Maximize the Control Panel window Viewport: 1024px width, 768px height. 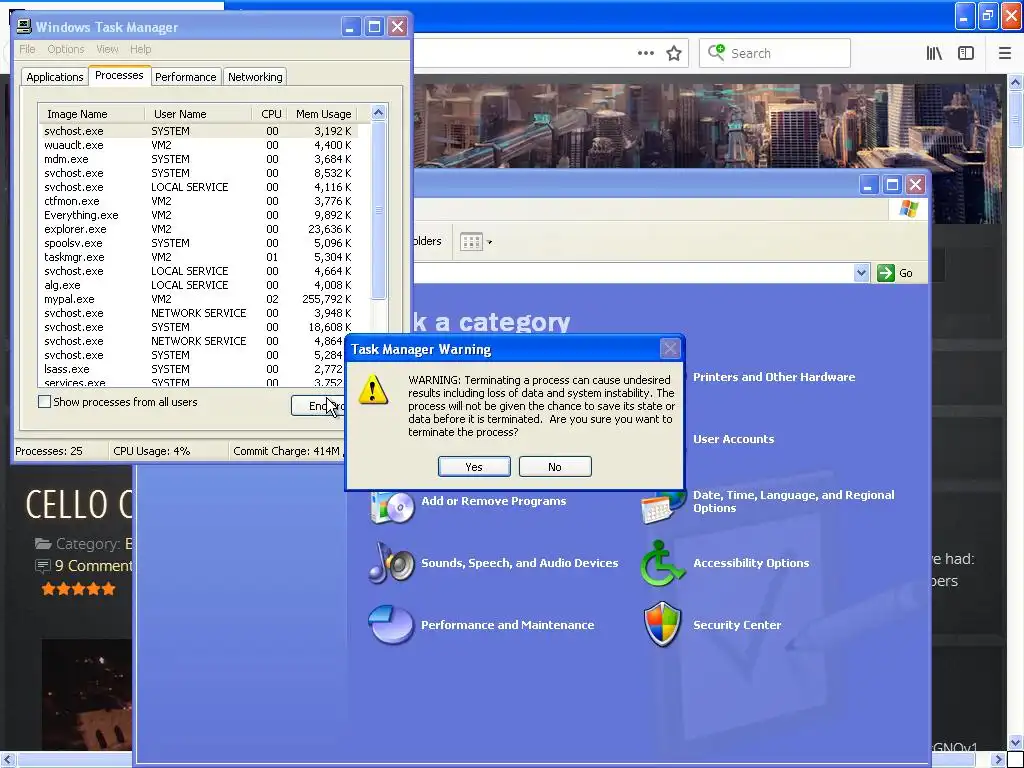[x=892, y=185]
